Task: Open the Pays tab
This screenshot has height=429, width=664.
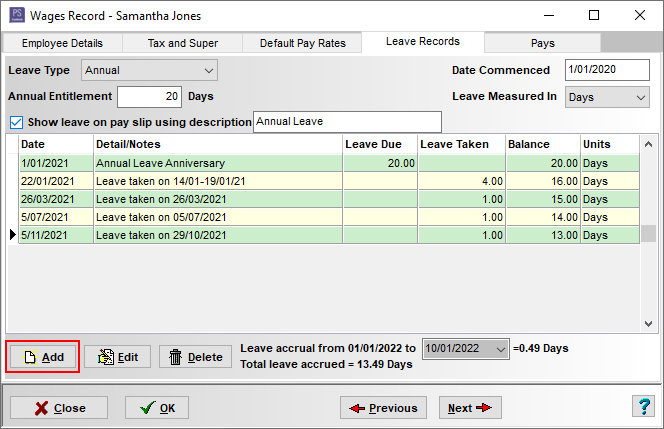Action: (x=543, y=43)
